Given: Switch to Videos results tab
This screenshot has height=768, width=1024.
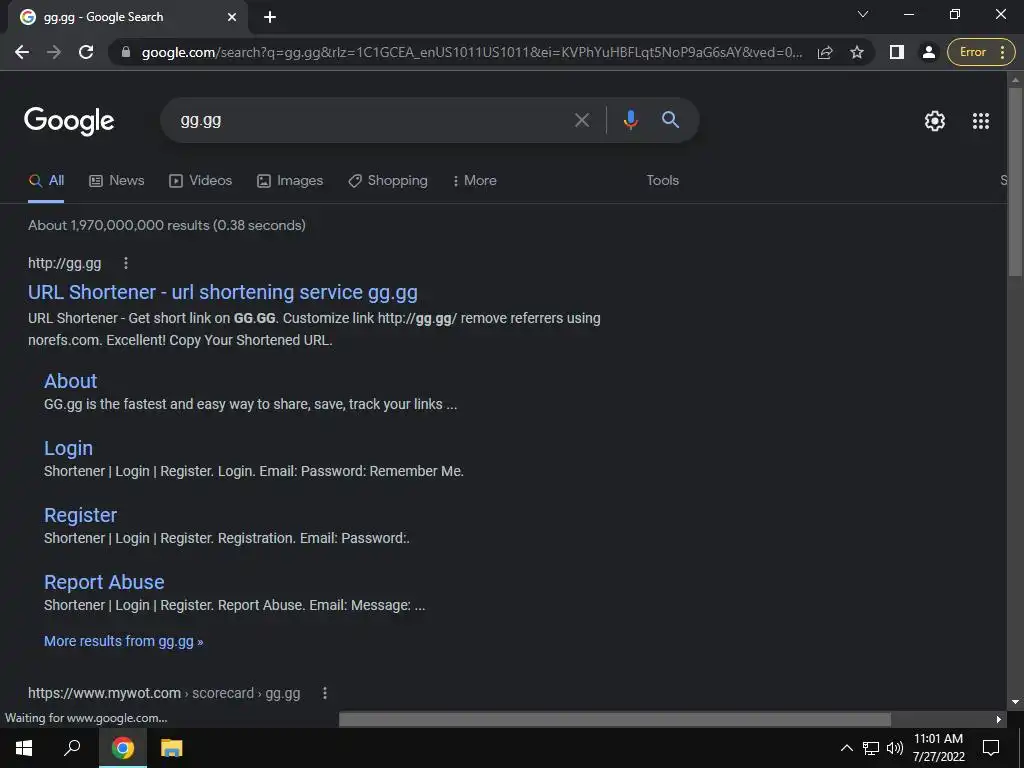Looking at the screenshot, I should (x=200, y=181).
